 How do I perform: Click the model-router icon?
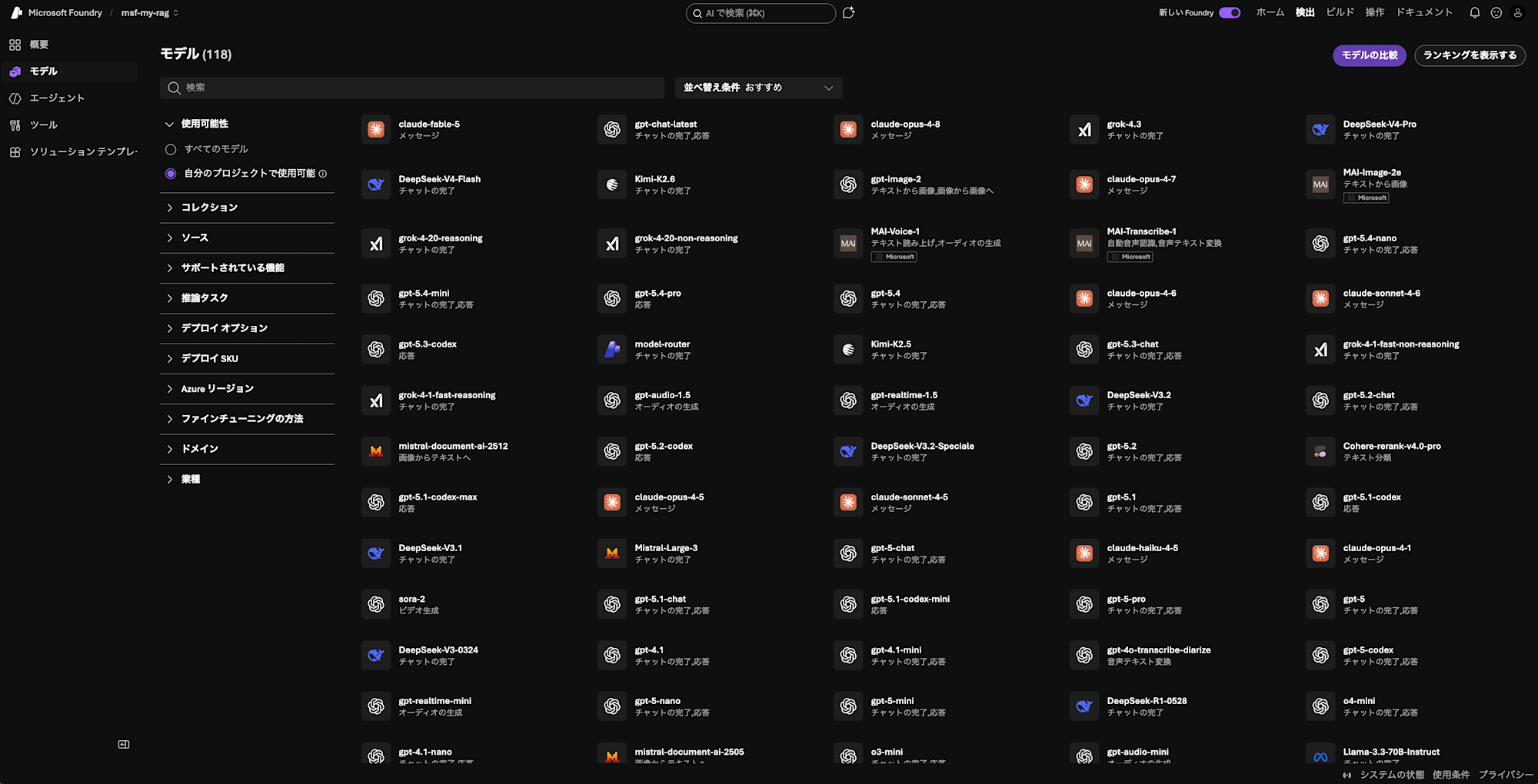point(612,350)
